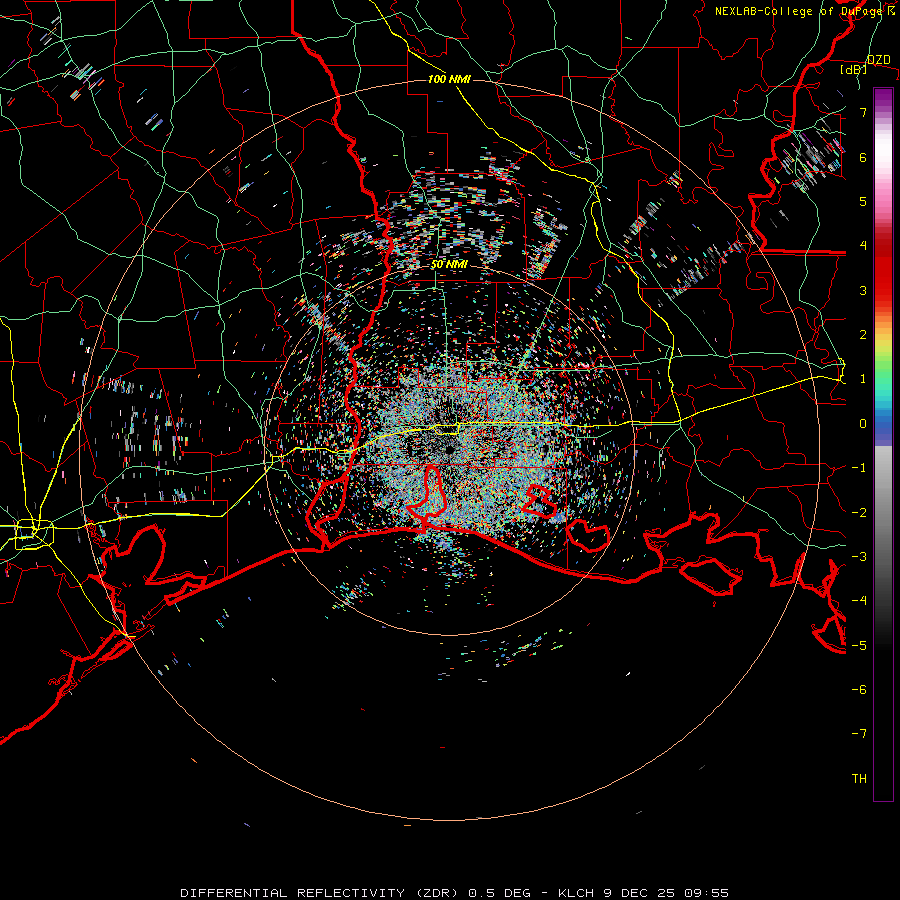Click the 3 value on the color scale
The width and height of the screenshot is (900, 900).
863,290
